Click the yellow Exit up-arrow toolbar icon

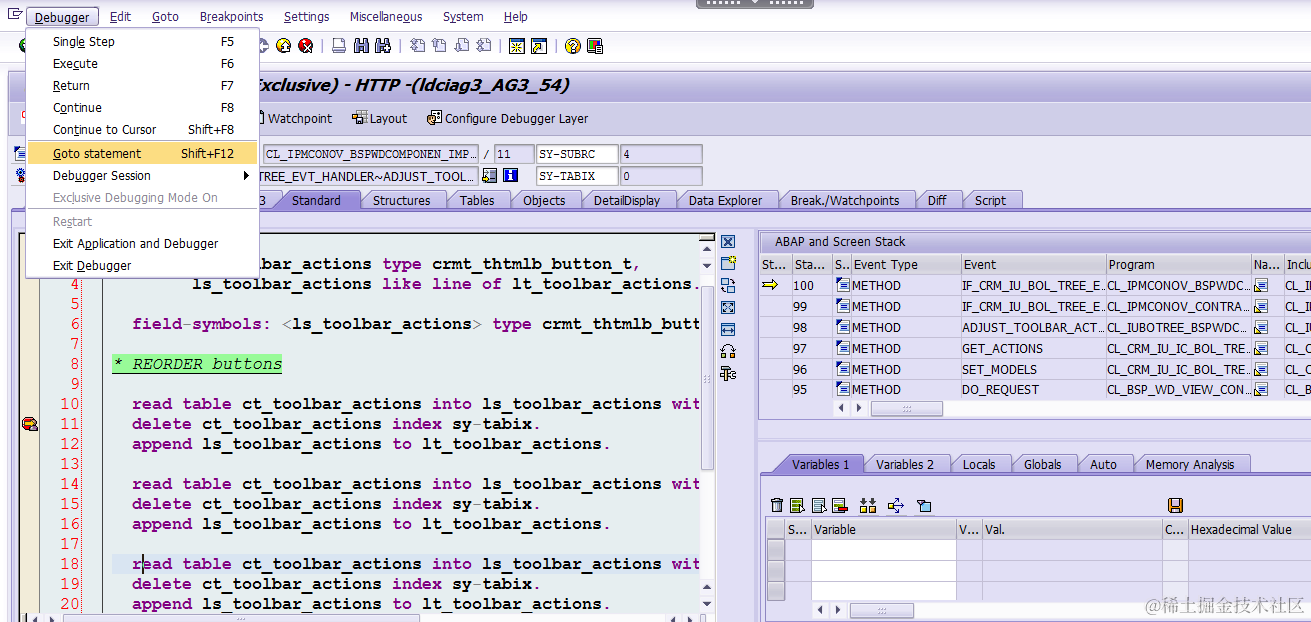tap(283, 46)
